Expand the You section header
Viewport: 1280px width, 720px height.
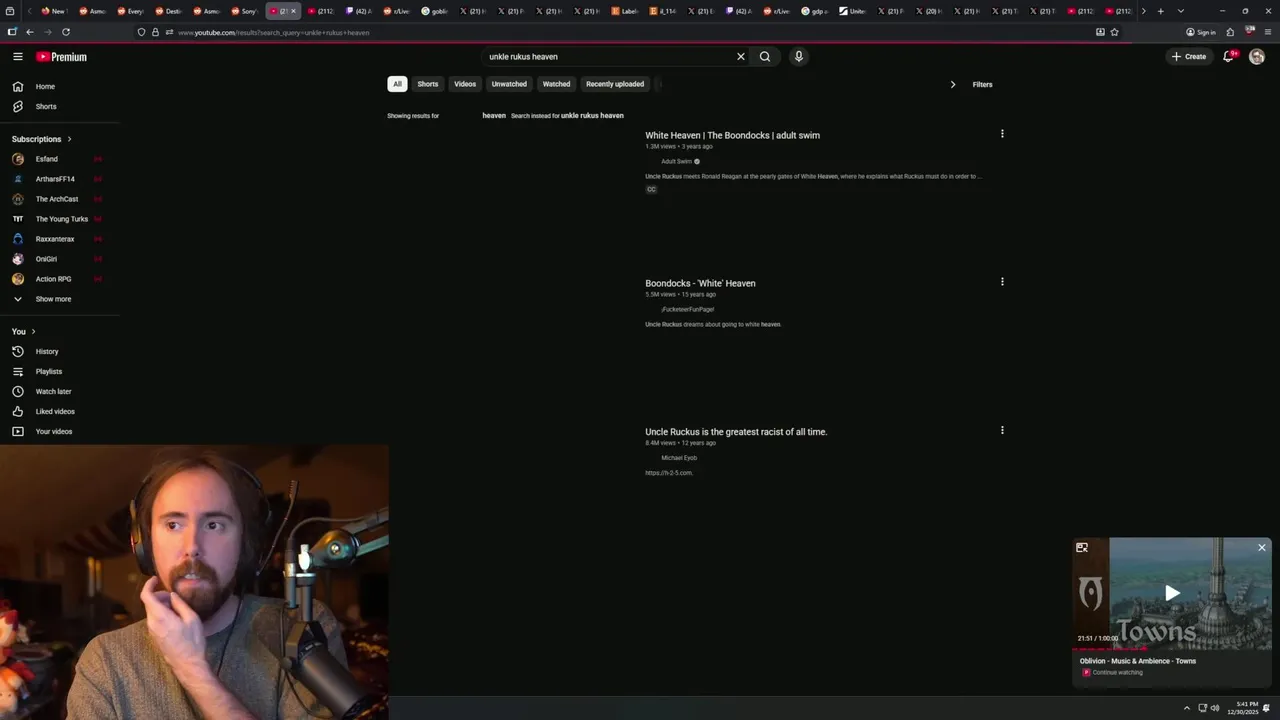tap(24, 332)
